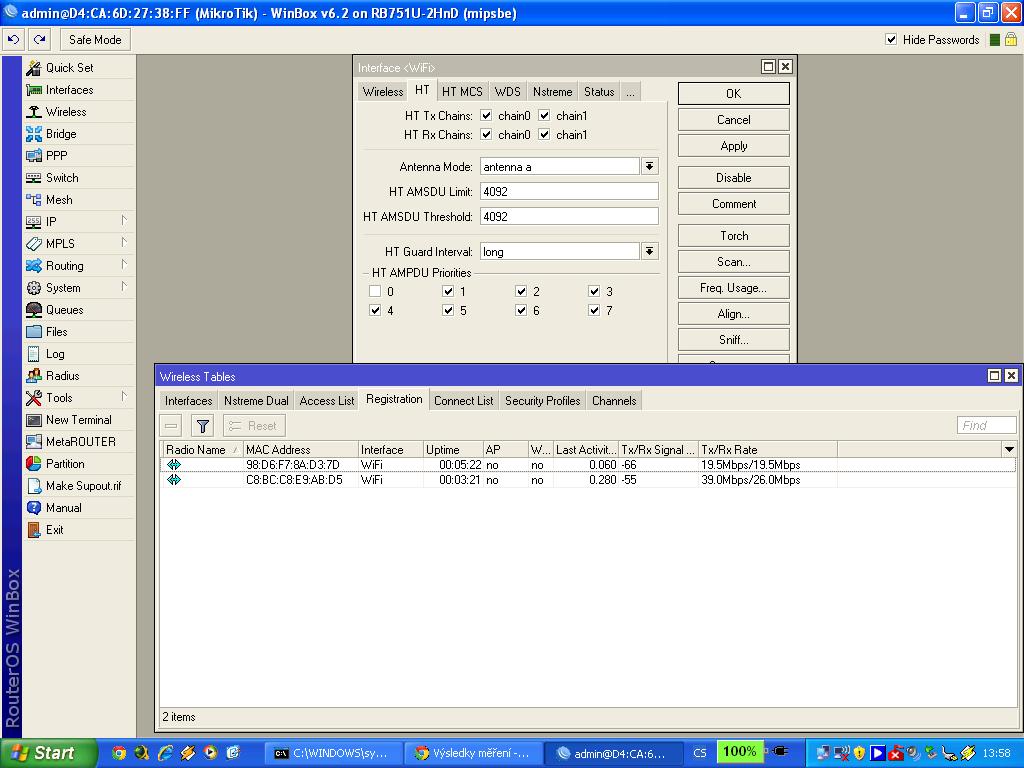1024x768 pixels.
Task: Uncheck HT AMPDU priority 4
Action: pos(375,310)
